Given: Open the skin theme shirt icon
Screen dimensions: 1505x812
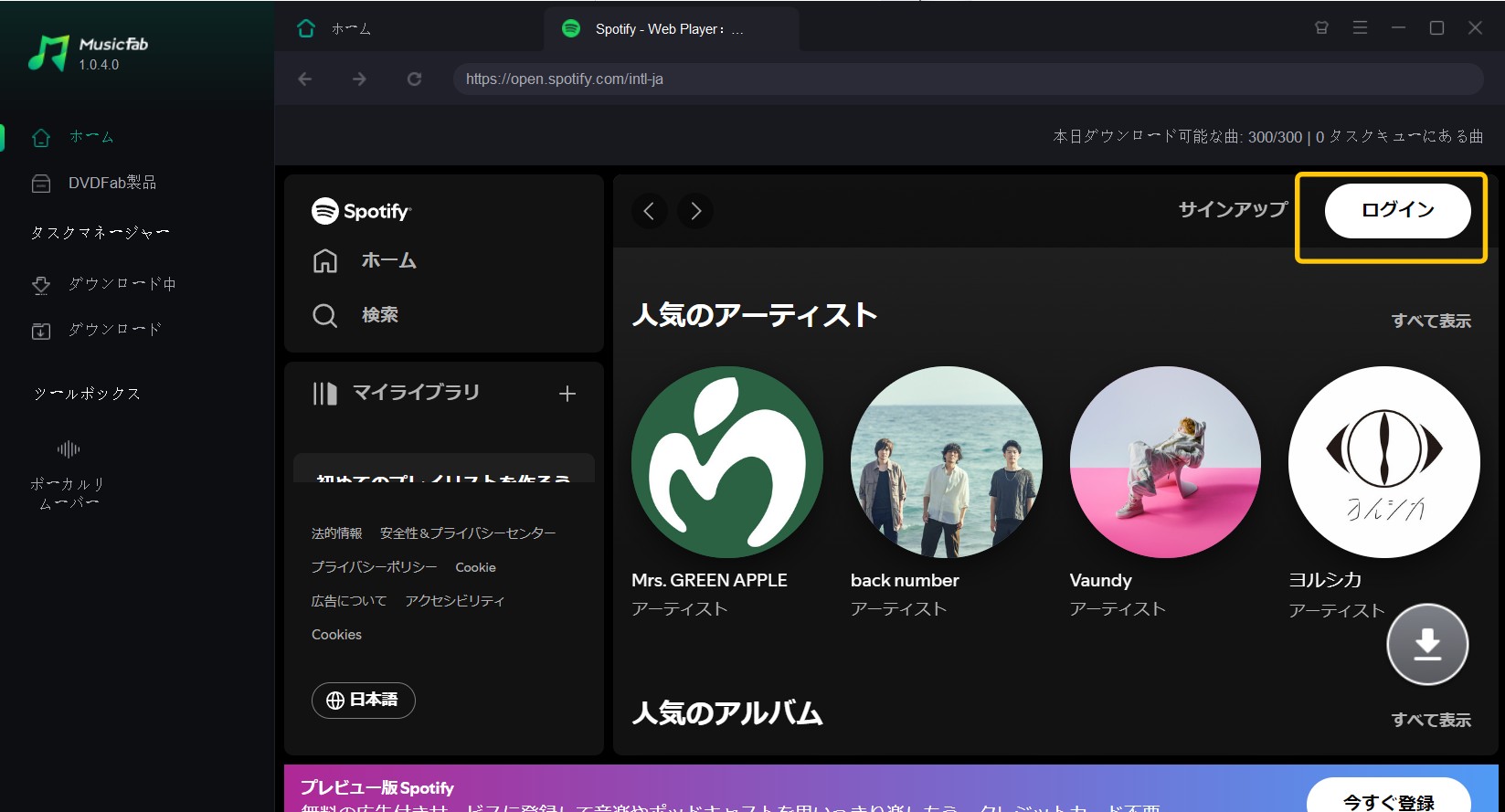Looking at the screenshot, I should pyautogui.click(x=1321, y=28).
